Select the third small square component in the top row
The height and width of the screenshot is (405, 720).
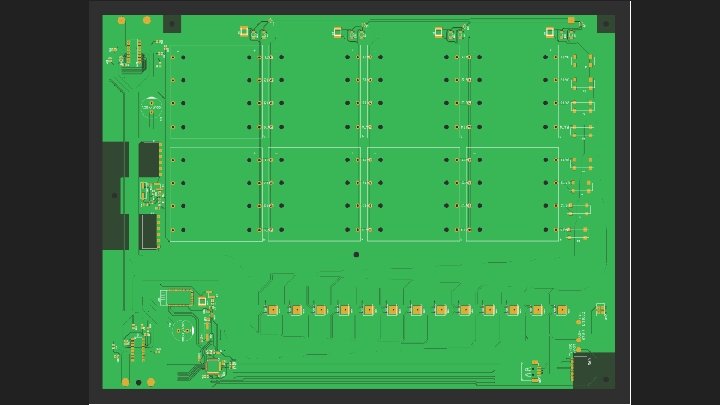[x=438, y=32]
